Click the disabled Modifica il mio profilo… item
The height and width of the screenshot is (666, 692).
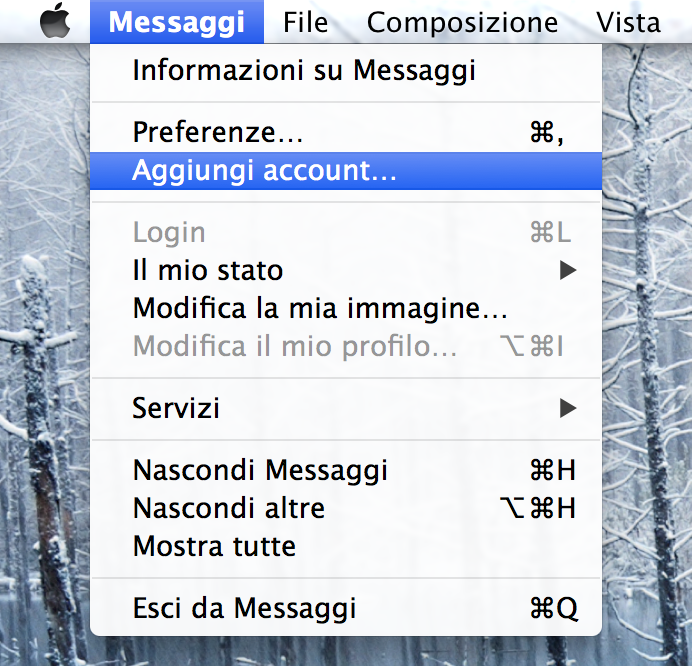pyautogui.click(x=346, y=346)
